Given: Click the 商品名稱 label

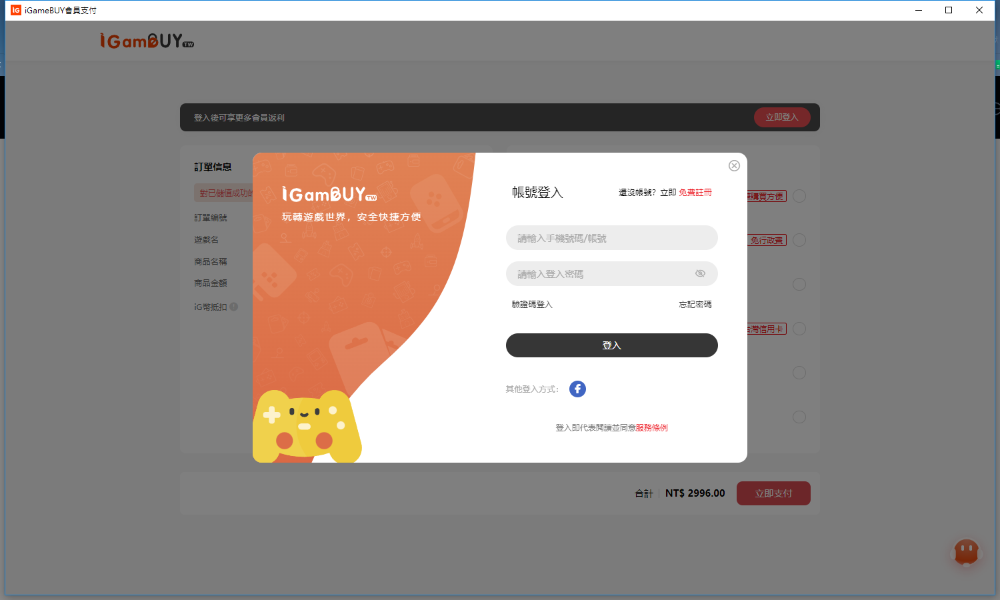Looking at the screenshot, I should [x=210, y=261].
